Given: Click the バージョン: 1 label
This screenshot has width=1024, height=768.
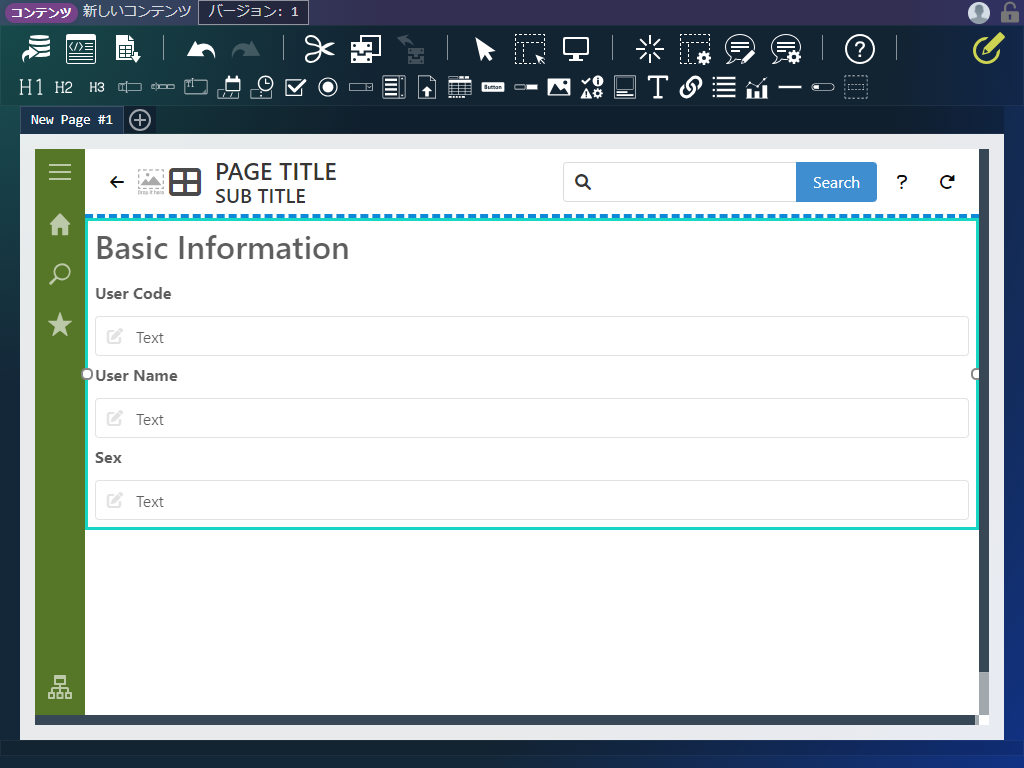Looking at the screenshot, I should 253,12.
